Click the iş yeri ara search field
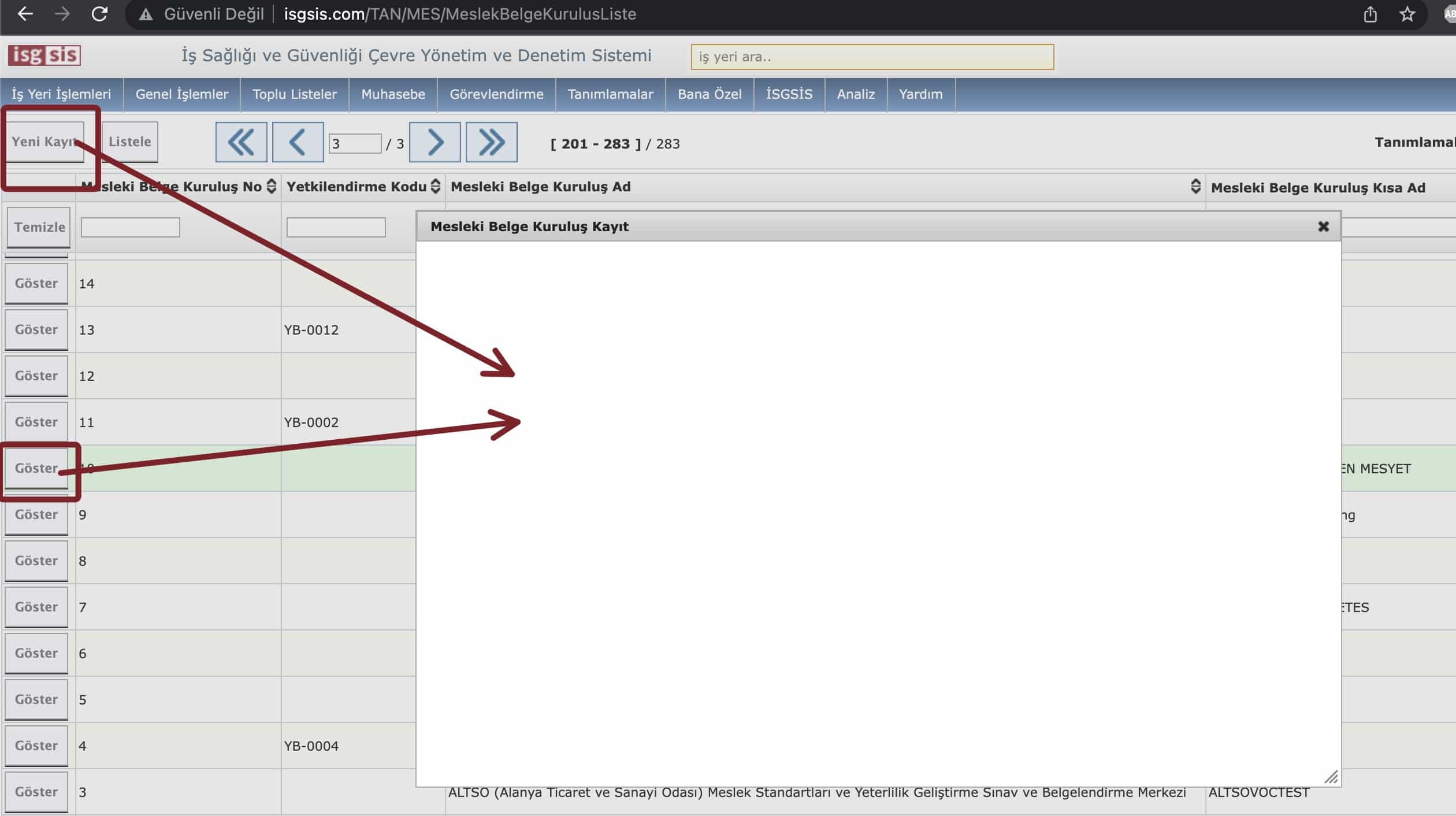This screenshot has width=1456, height=816. point(872,57)
